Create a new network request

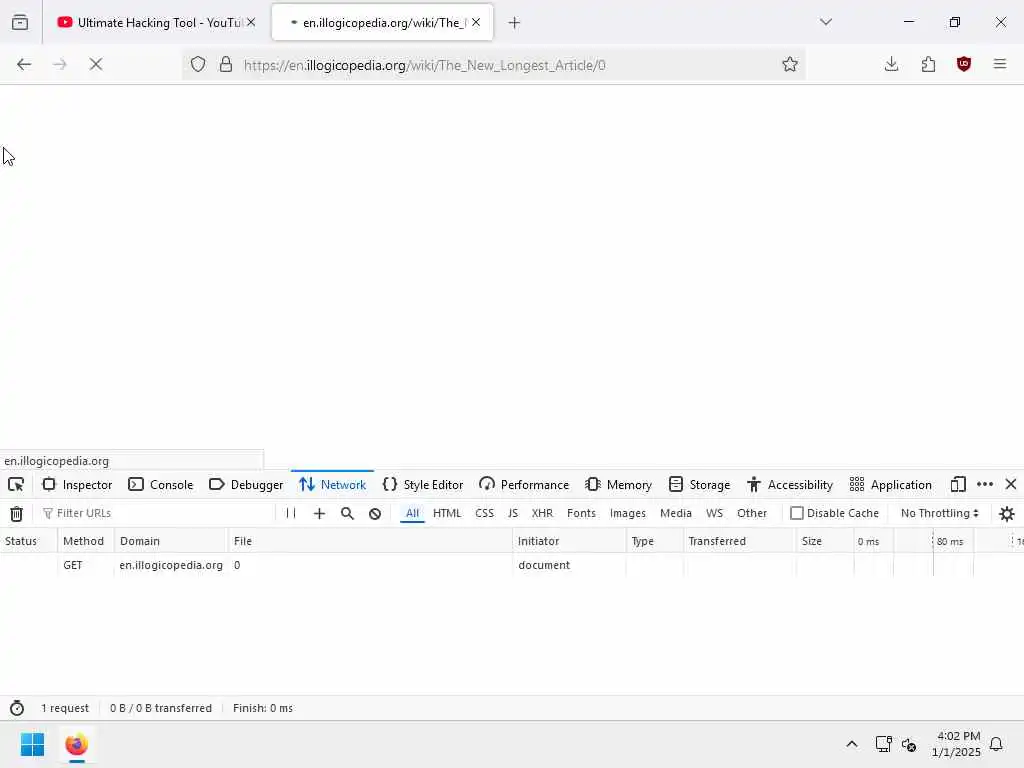319,513
